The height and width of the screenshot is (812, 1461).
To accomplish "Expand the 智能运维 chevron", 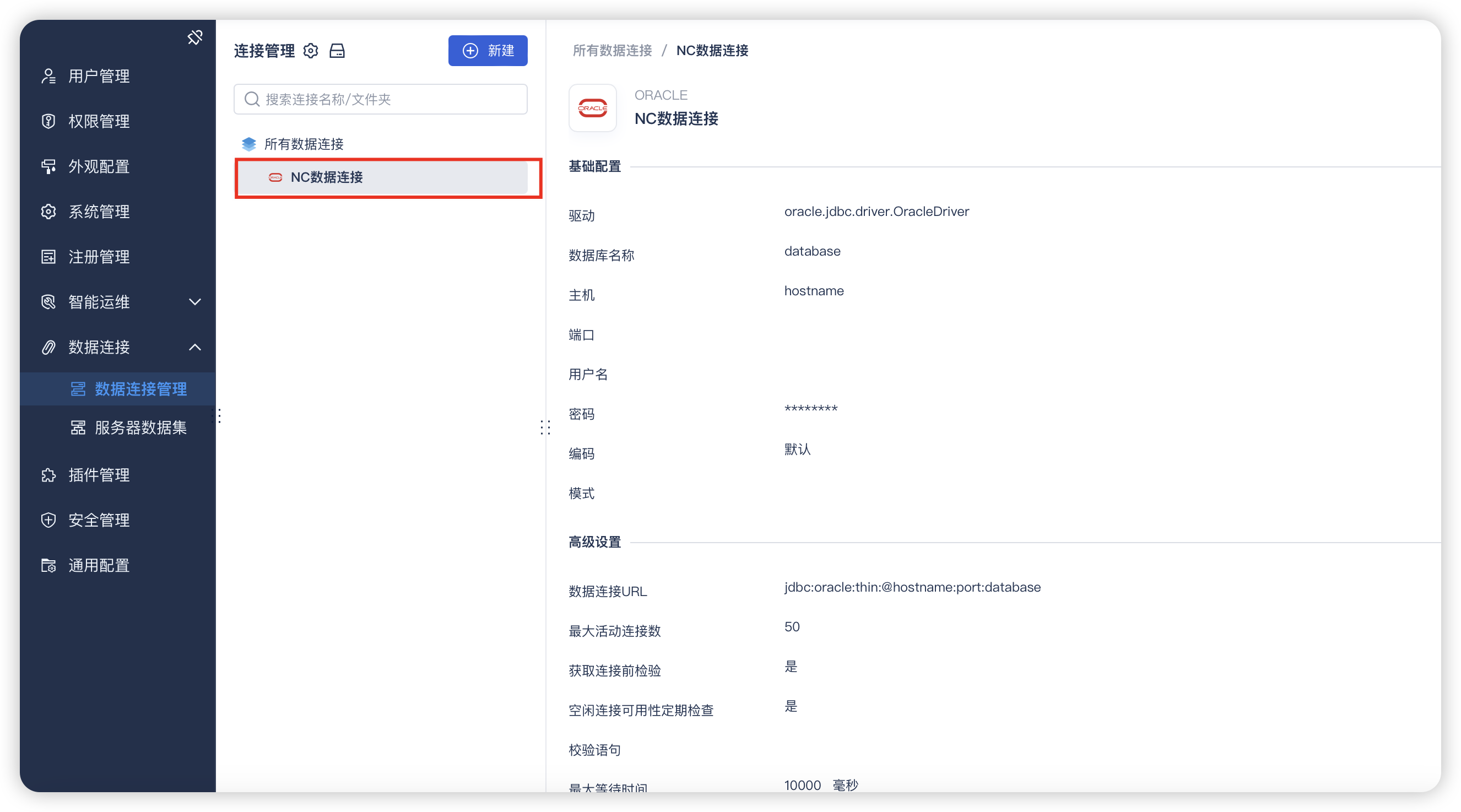I will (194, 302).
